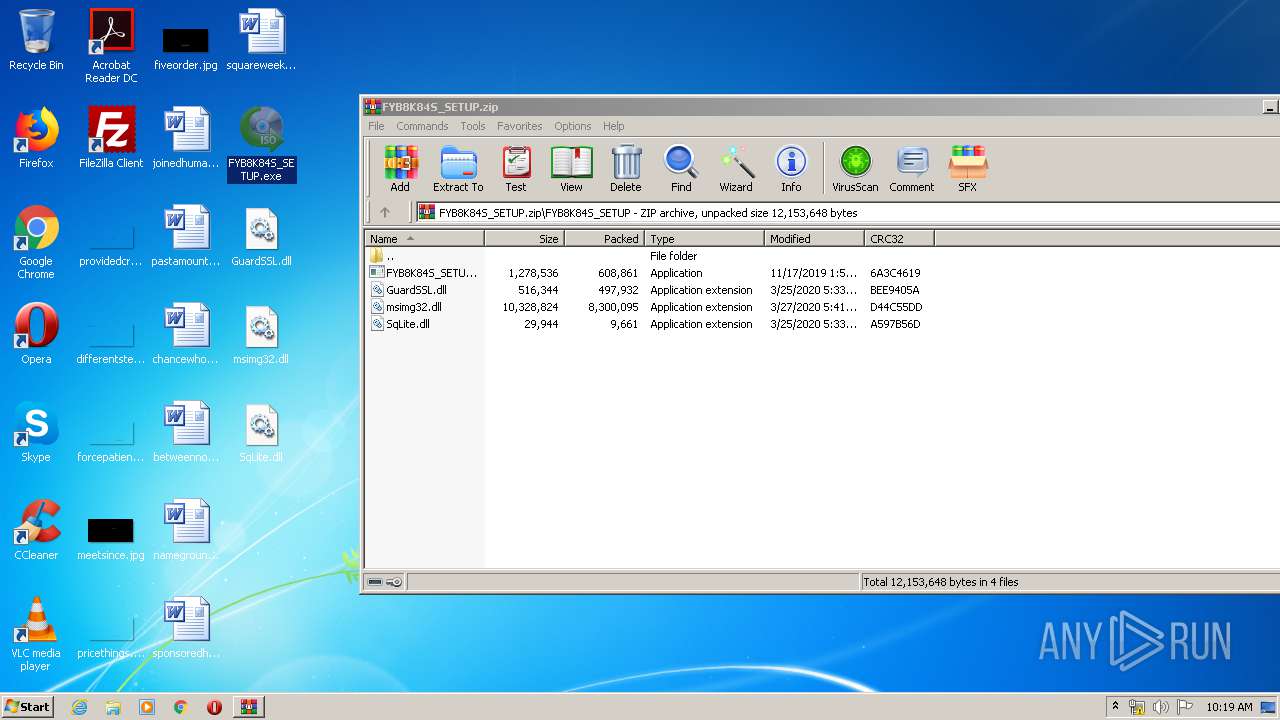Click WinRAR taskbar button
Viewport: 1280px width, 720px height.
click(249, 707)
